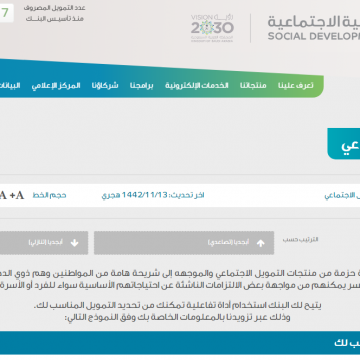Click the up arrow sort icon
This screenshot has height=360, width=360.
[261, 243]
